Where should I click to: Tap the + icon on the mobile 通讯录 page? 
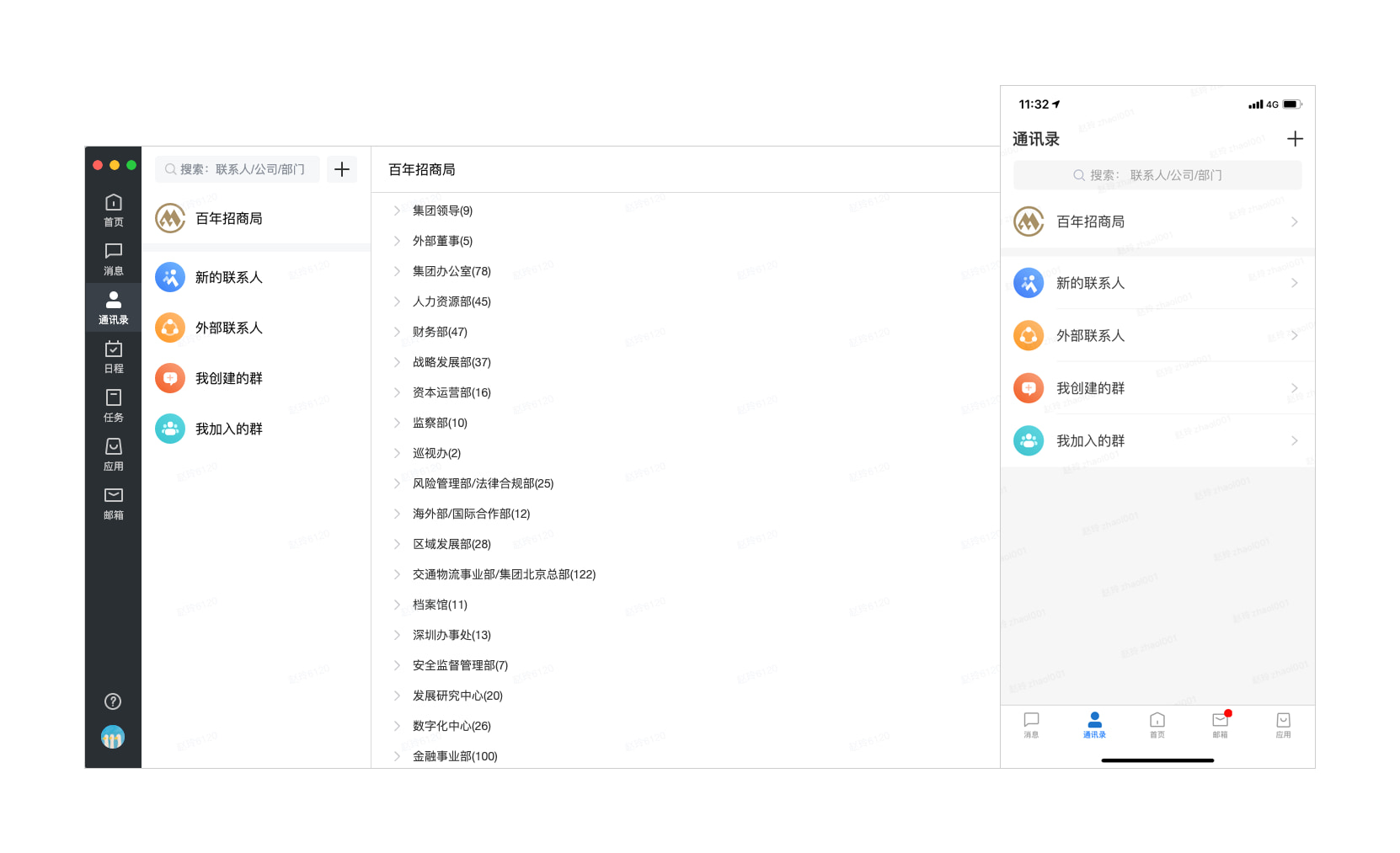coord(1296,138)
